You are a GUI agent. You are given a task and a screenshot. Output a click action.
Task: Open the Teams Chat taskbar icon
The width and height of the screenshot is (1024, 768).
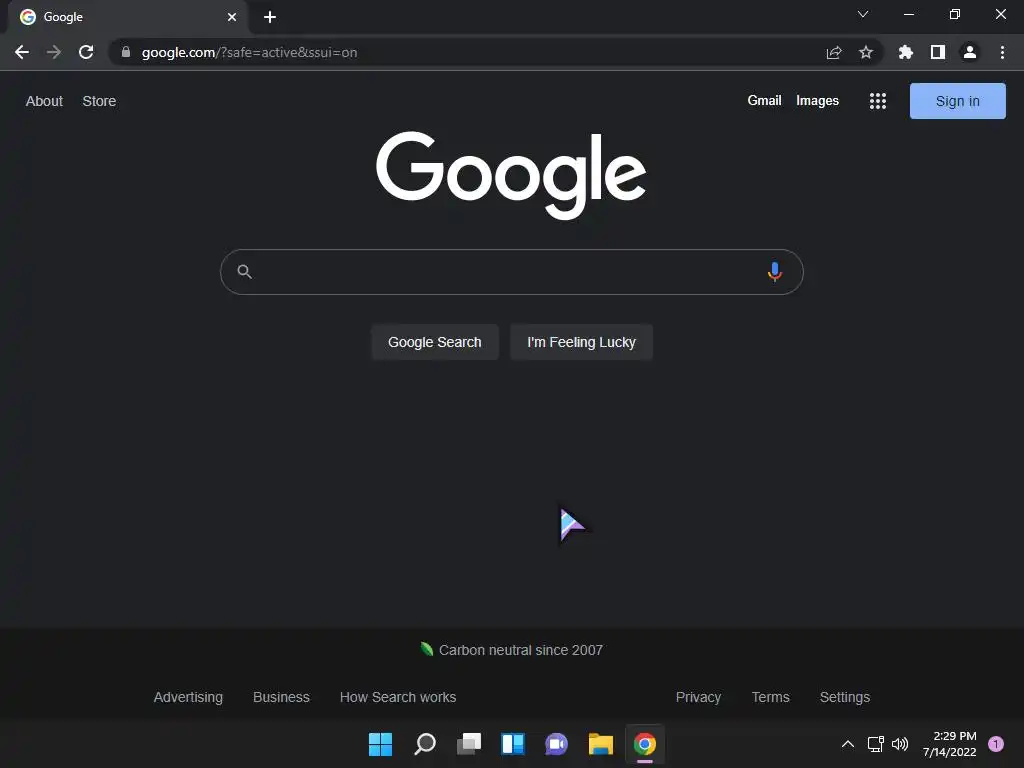click(x=556, y=744)
